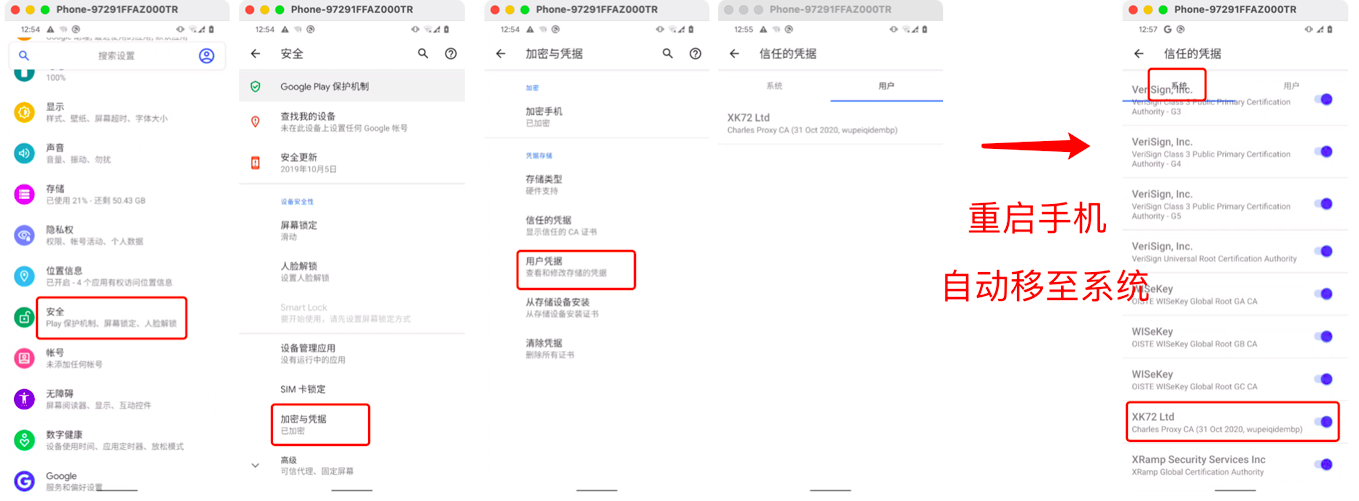Open 加密手机 in the 加密与凭据 screen
The height and width of the screenshot is (501, 1359).
point(597,116)
